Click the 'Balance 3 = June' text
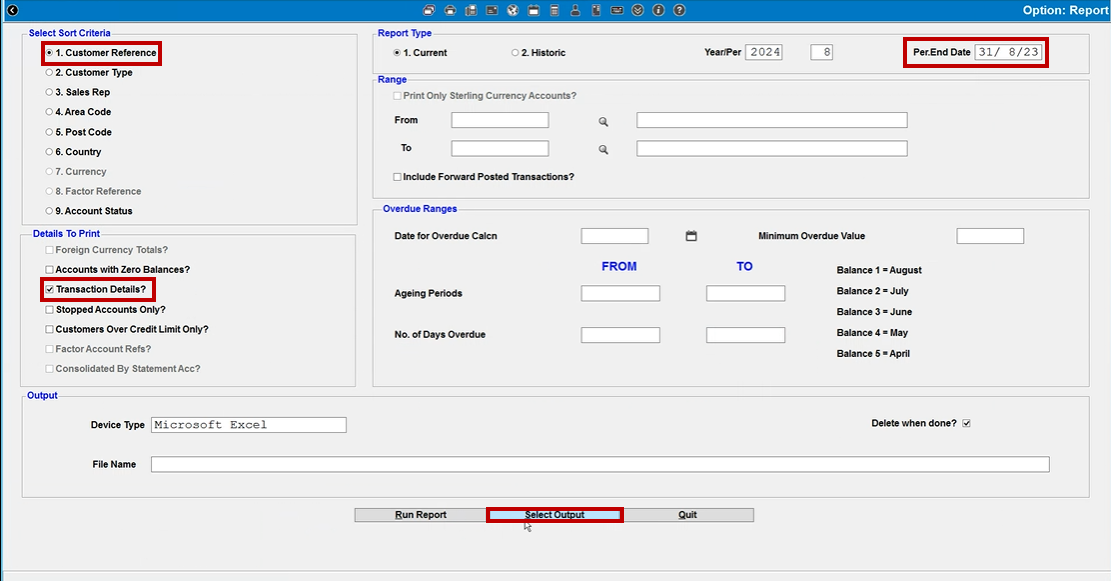The width and height of the screenshot is (1111, 581). click(x=874, y=312)
